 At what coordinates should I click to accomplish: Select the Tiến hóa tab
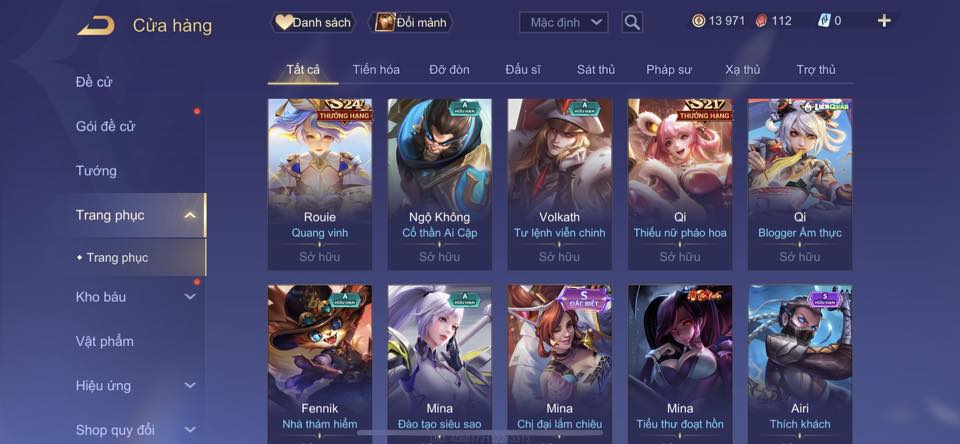[x=376, y=70]
